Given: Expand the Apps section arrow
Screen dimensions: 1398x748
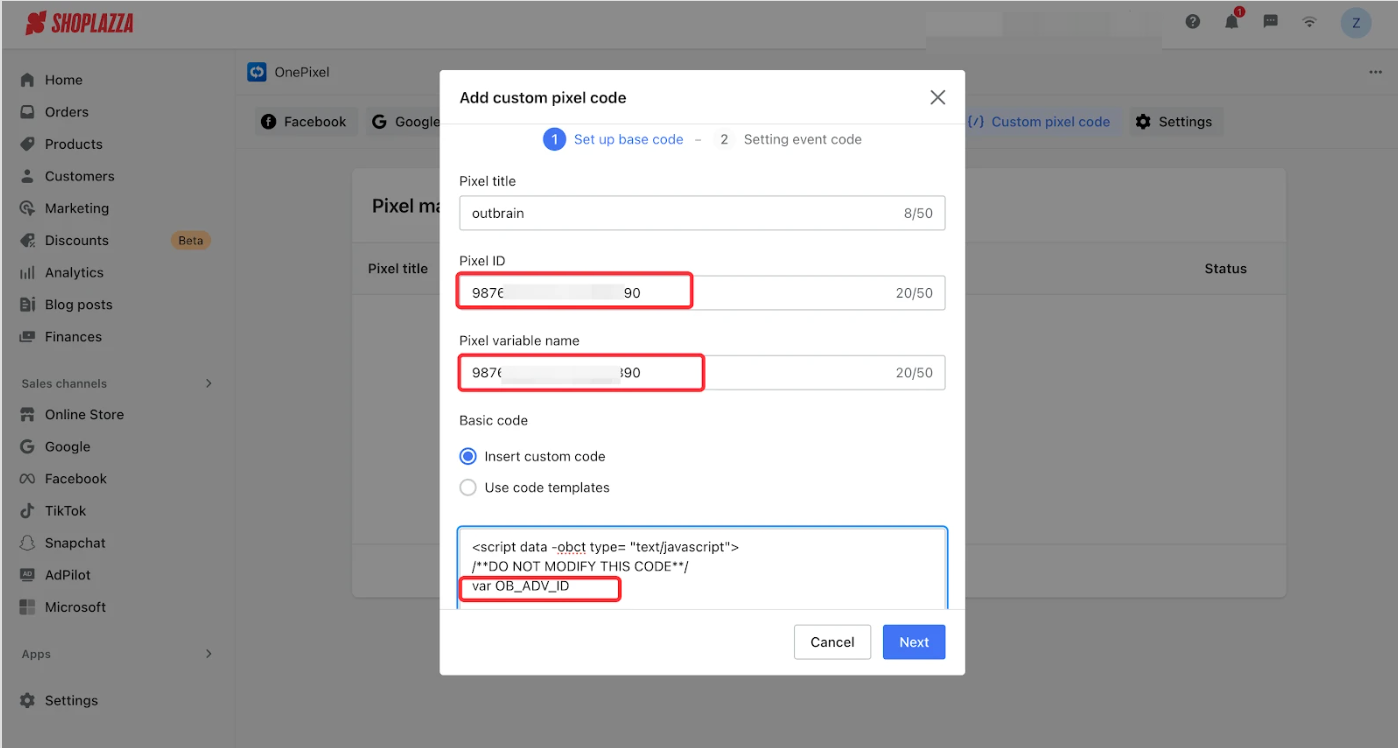Looking at the screenshot, I should (208, 654).
